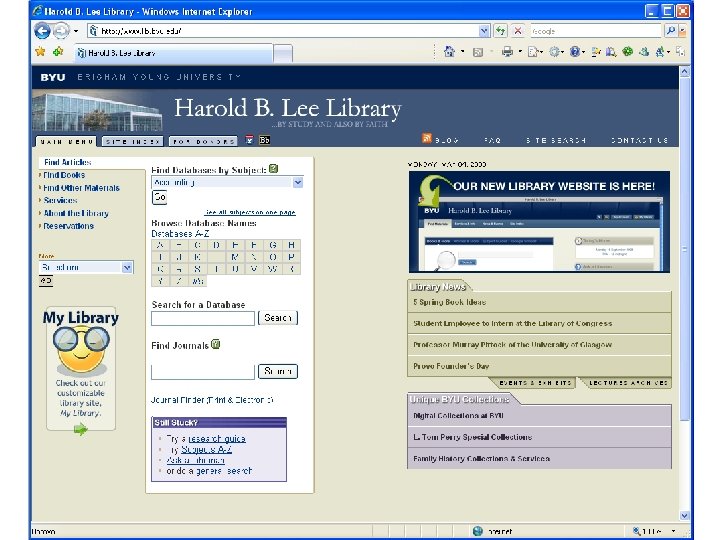Screen dimensions: 720x540
Task: Open the Lectures Archives tab
Action: (628, 382)
